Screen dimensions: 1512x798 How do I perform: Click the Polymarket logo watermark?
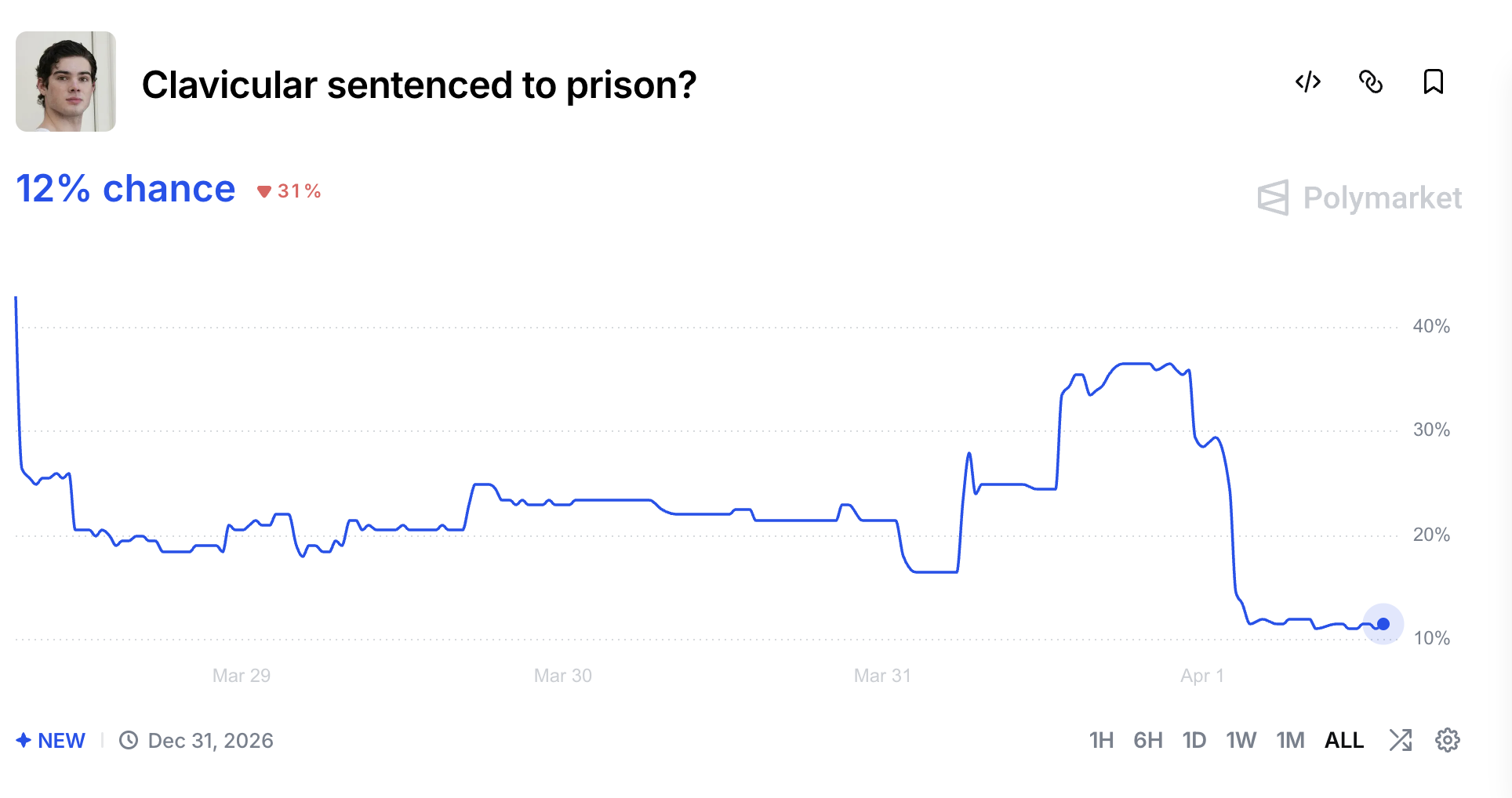(x=1360, y=198)
